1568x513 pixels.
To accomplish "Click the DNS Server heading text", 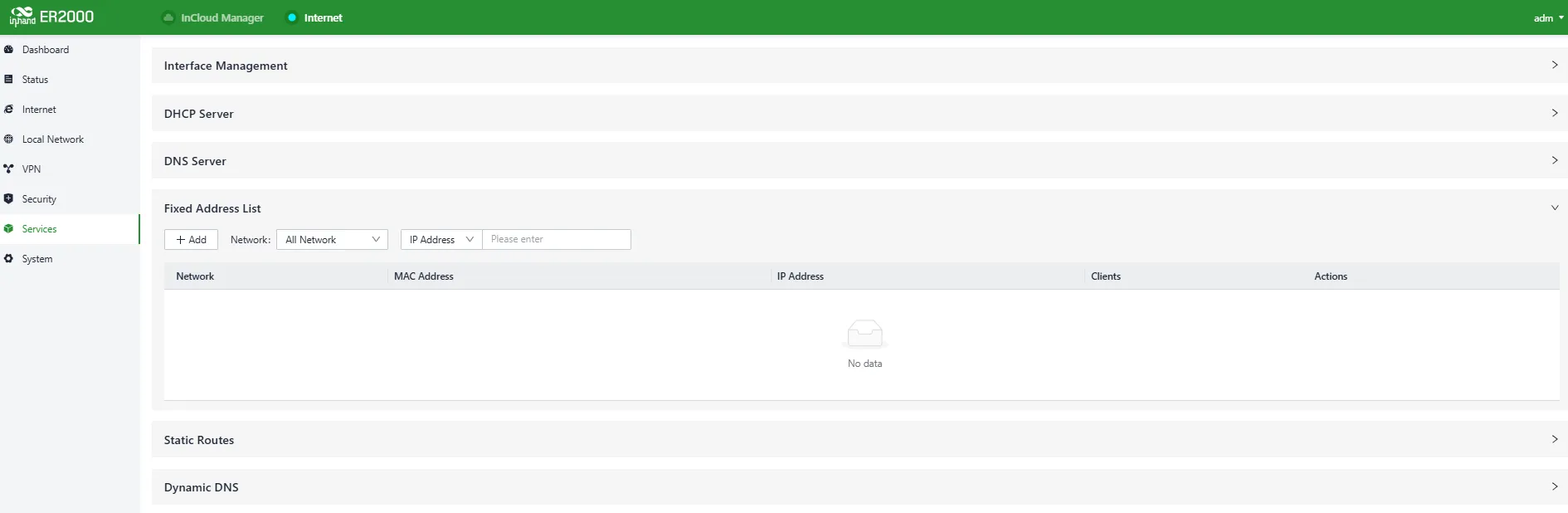I will pos(195,161).
